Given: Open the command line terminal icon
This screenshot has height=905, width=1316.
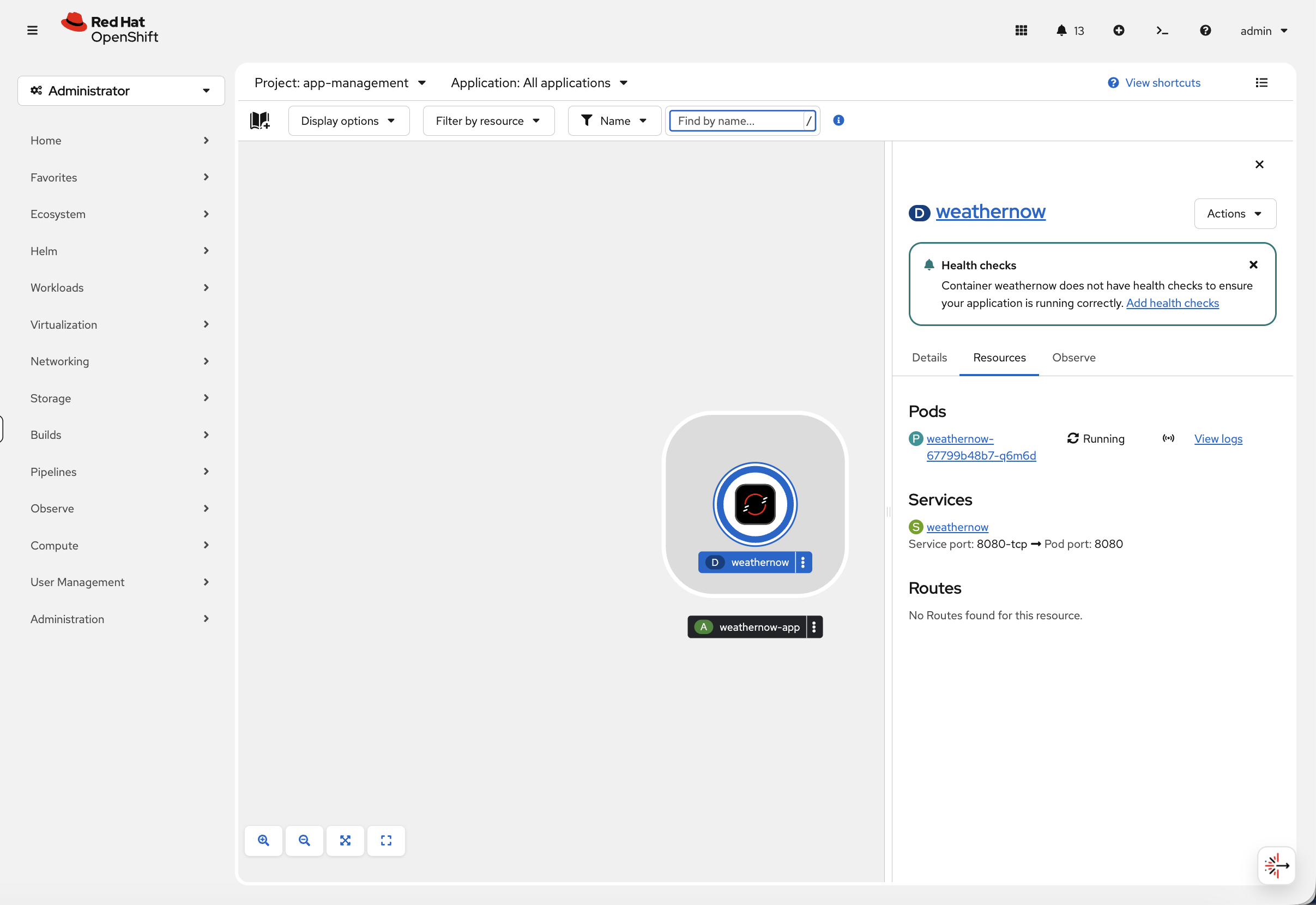Looking at the screenshot, I should click(1162, 31).
